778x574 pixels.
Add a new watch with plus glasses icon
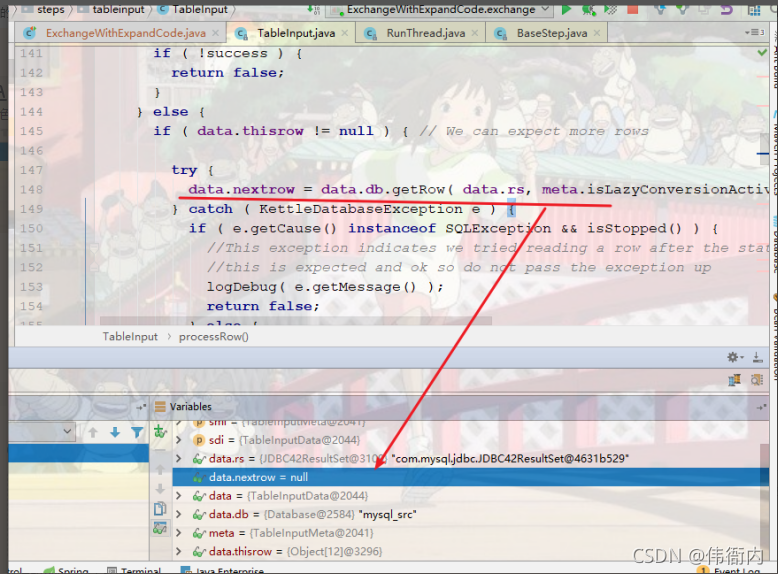(x=160, y=432)
